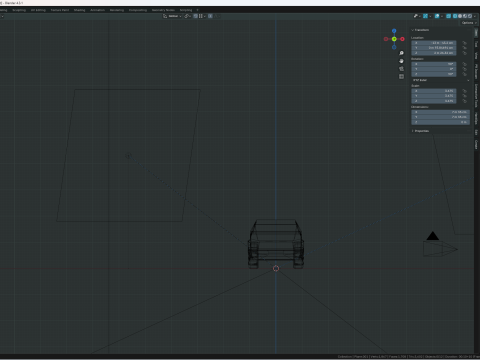This screenshot has height=360, width=480.
Task: Open the View sidebar tab
Action: tap(476, 55)
